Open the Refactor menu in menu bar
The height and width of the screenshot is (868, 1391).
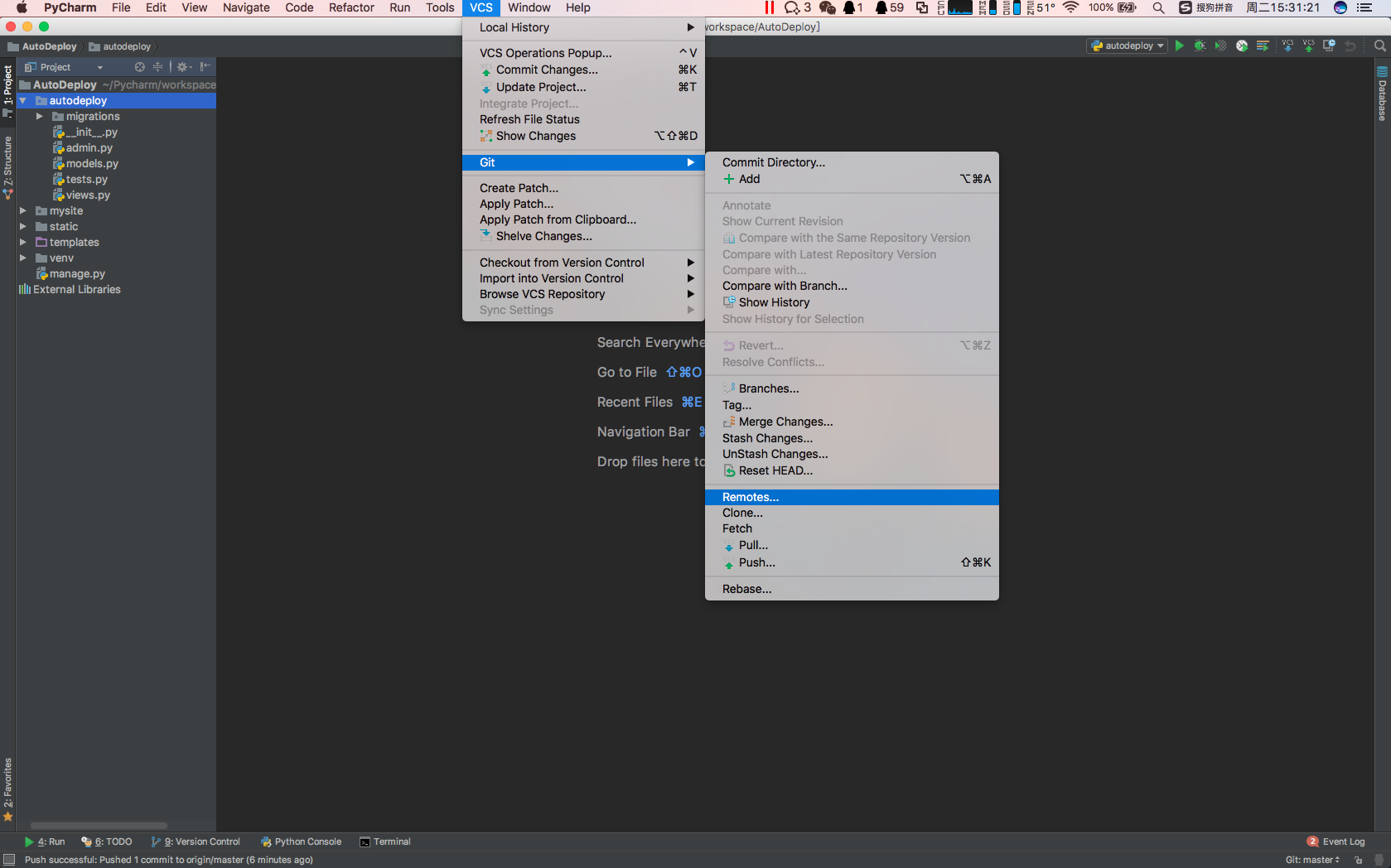point(351,7)
